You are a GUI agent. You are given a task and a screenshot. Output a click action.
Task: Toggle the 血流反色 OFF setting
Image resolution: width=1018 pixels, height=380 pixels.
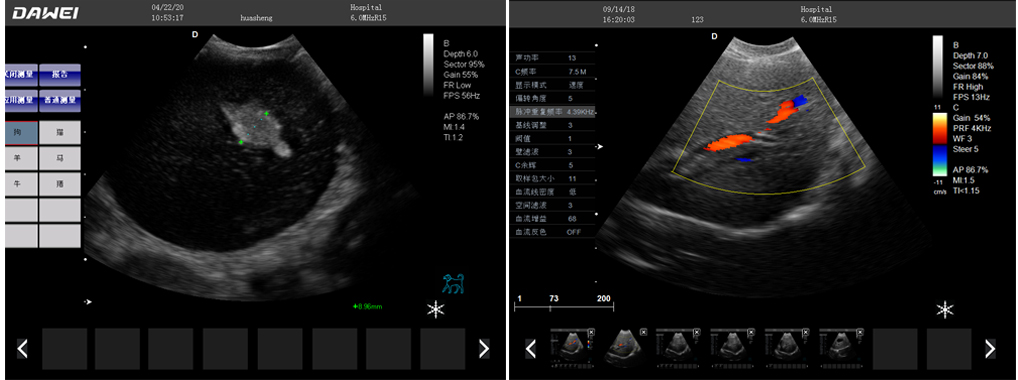(551, 232)
